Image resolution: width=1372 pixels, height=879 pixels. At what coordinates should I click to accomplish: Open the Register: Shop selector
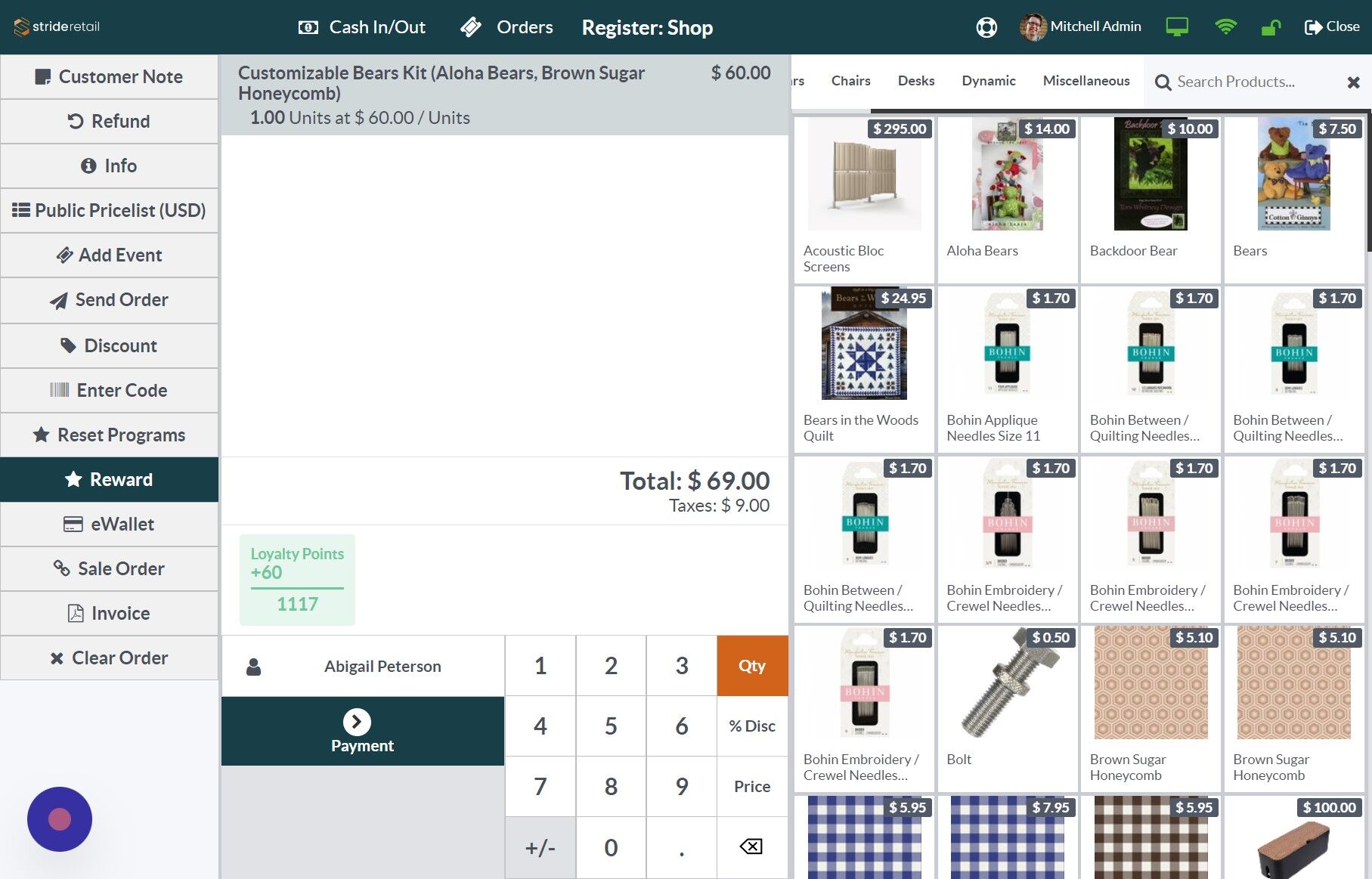[x=647, y=27]
